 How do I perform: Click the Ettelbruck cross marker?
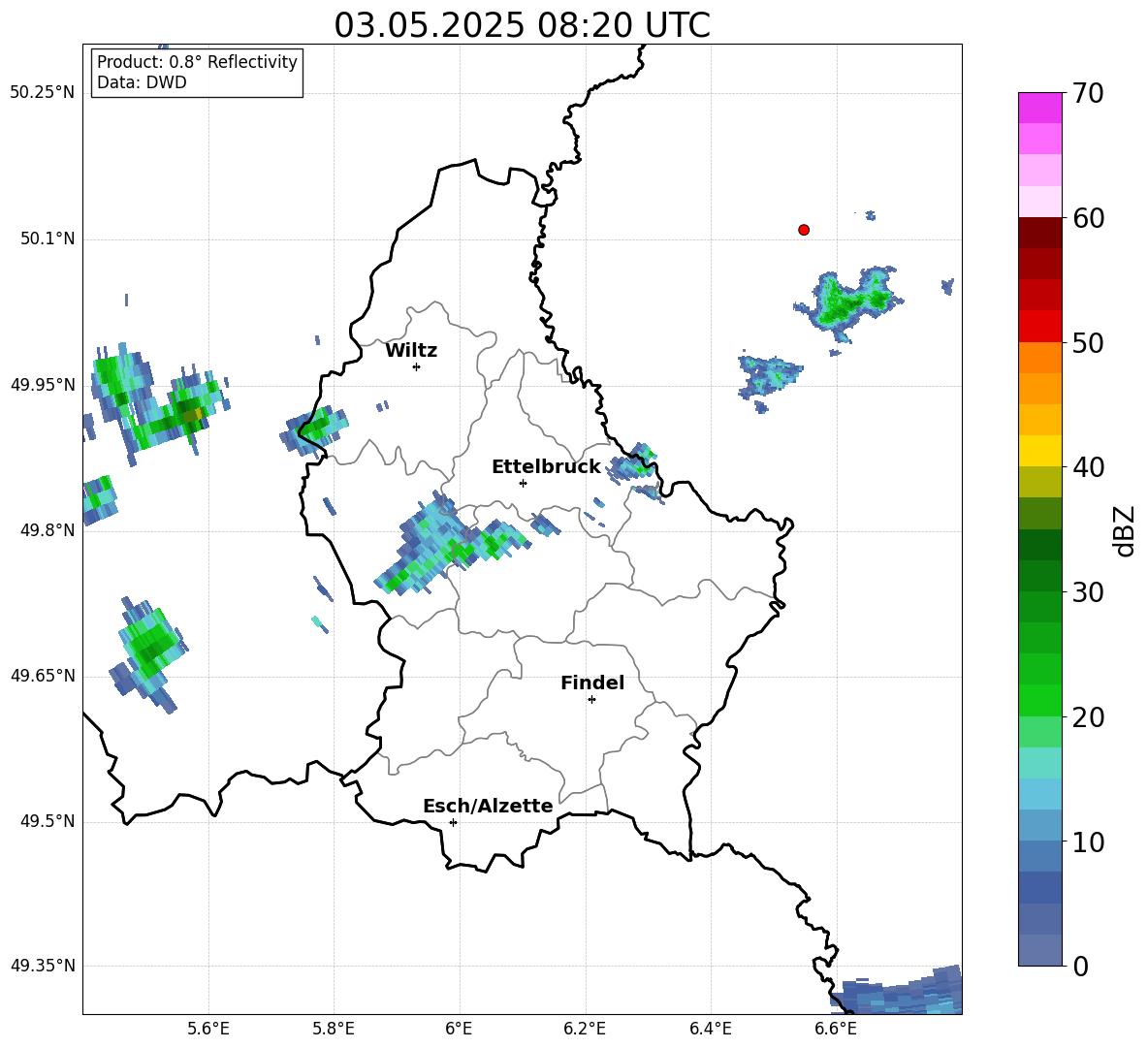pos(523,483)
